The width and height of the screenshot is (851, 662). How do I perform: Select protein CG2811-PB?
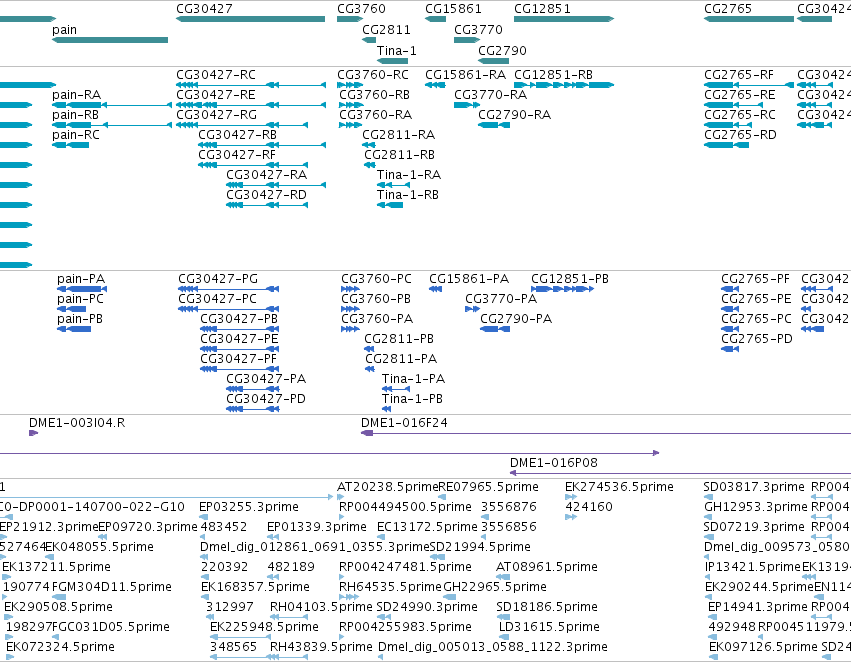pos(369,349)
